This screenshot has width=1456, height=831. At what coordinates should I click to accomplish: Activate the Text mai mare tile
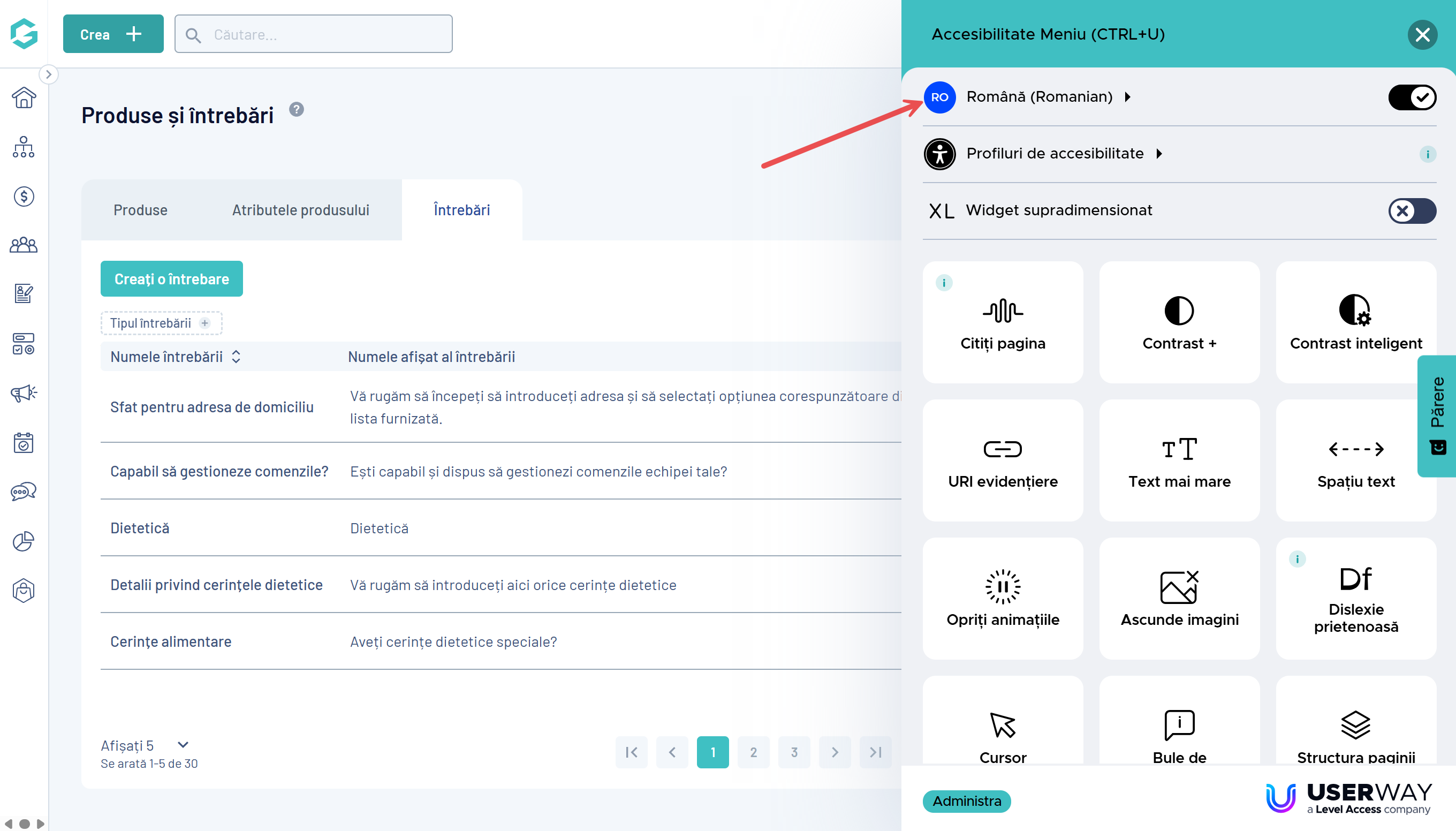click(1179, 460)
